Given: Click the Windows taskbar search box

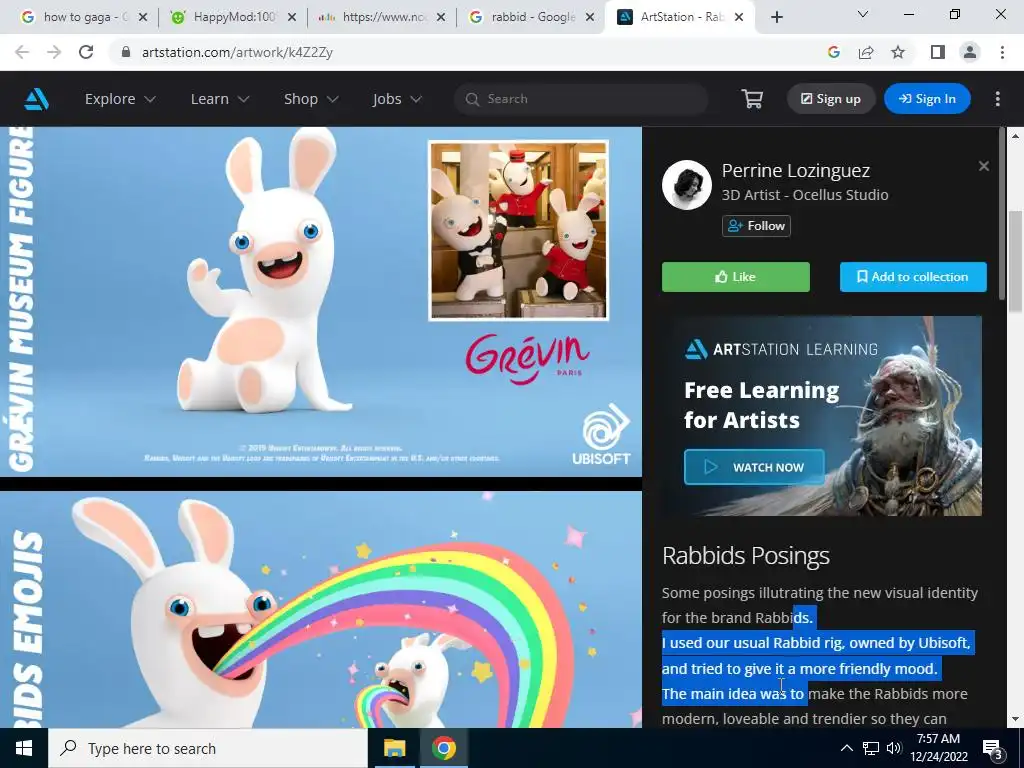Looking at the screenshot, I should 208,748.
